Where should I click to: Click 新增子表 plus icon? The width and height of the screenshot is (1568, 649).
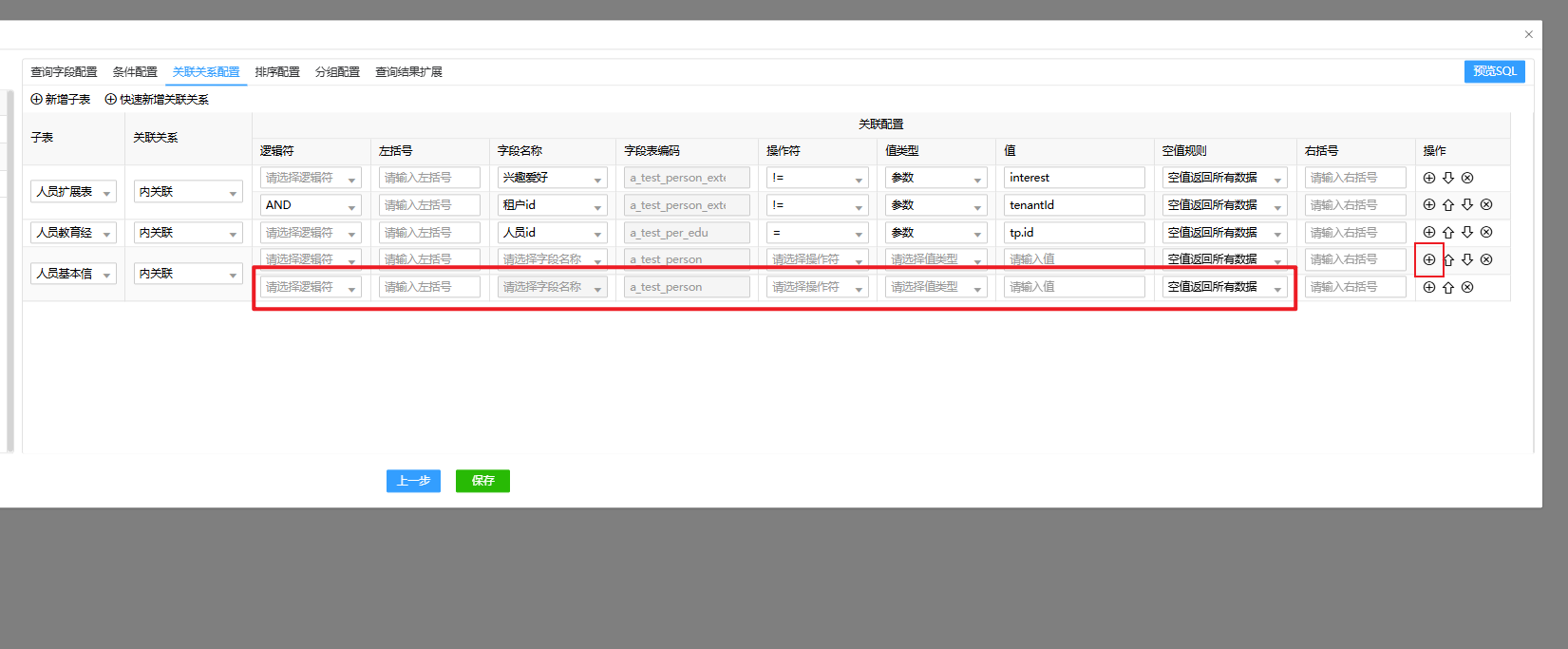(x=37, y=99)
